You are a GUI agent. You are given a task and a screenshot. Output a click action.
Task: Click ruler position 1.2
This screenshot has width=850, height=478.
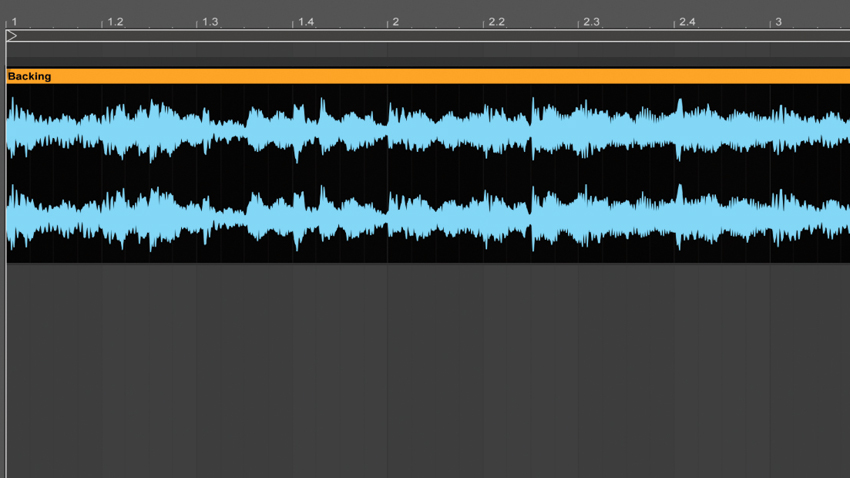tap(115, 22)
